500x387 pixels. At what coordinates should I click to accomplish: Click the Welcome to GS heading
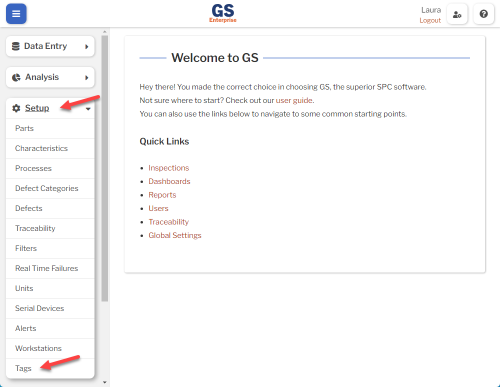coord(215,58)
